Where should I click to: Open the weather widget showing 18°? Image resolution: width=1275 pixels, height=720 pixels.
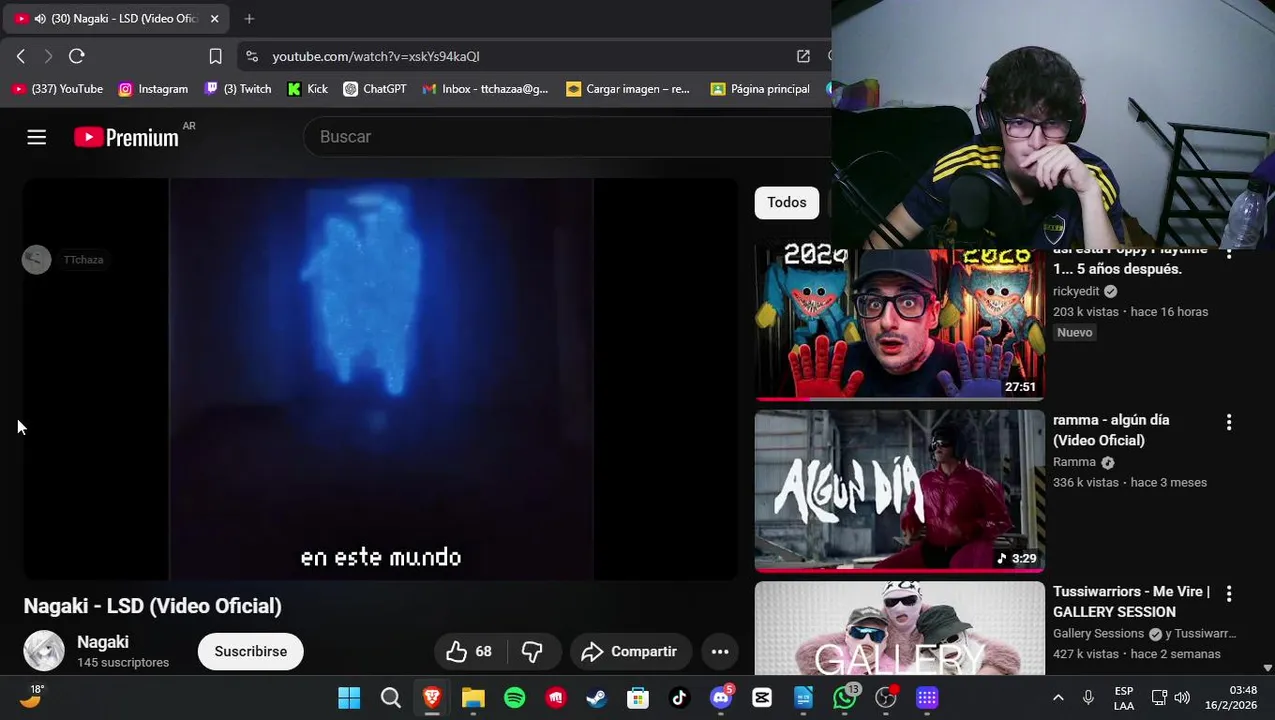pos(32,697)
